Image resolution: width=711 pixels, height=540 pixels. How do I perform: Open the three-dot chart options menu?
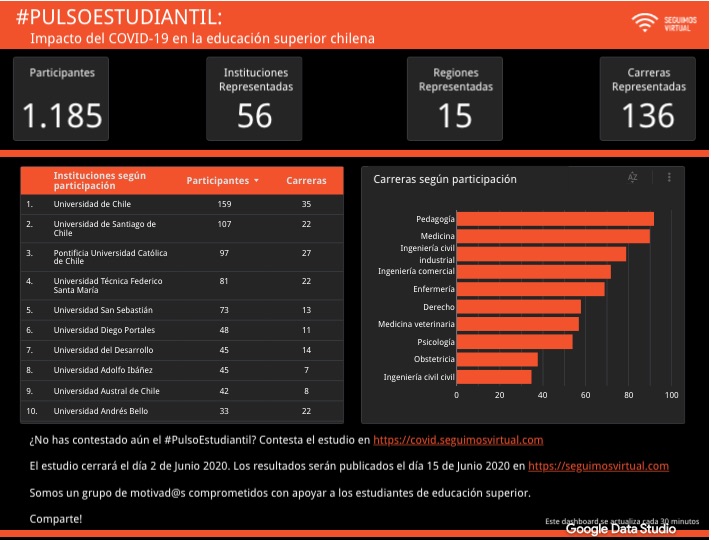point(669,177)
